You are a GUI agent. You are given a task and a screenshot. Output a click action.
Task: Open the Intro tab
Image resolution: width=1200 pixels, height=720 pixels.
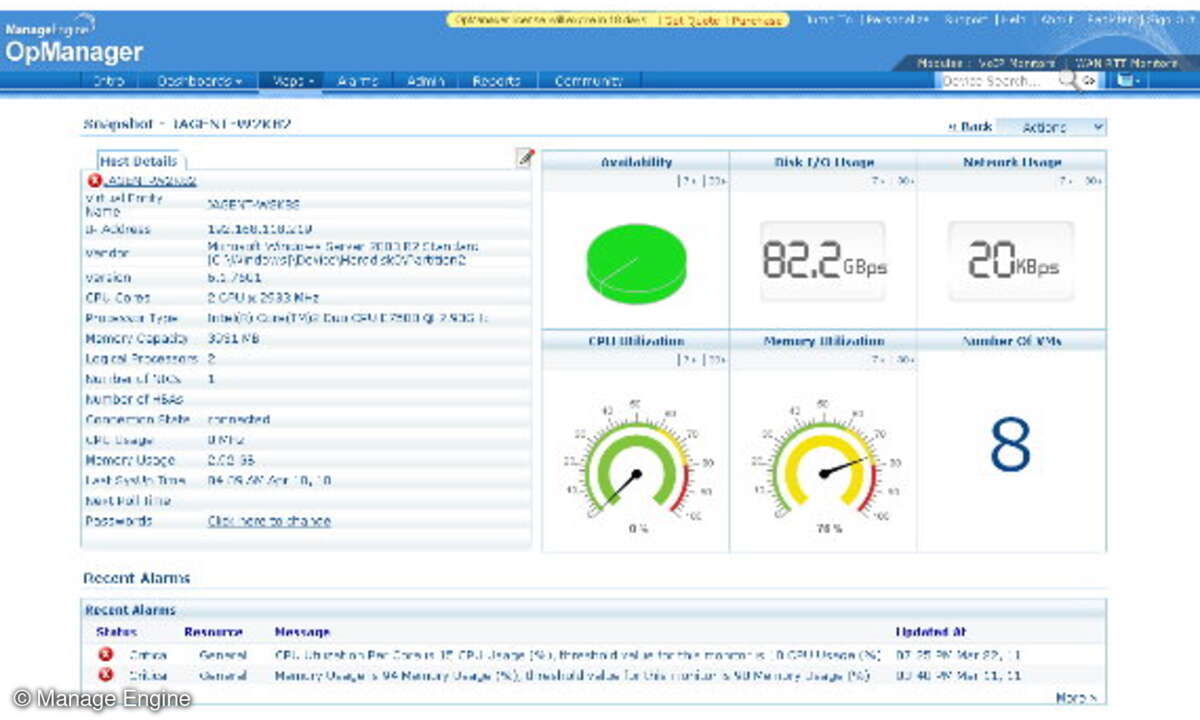click(109, 81)
